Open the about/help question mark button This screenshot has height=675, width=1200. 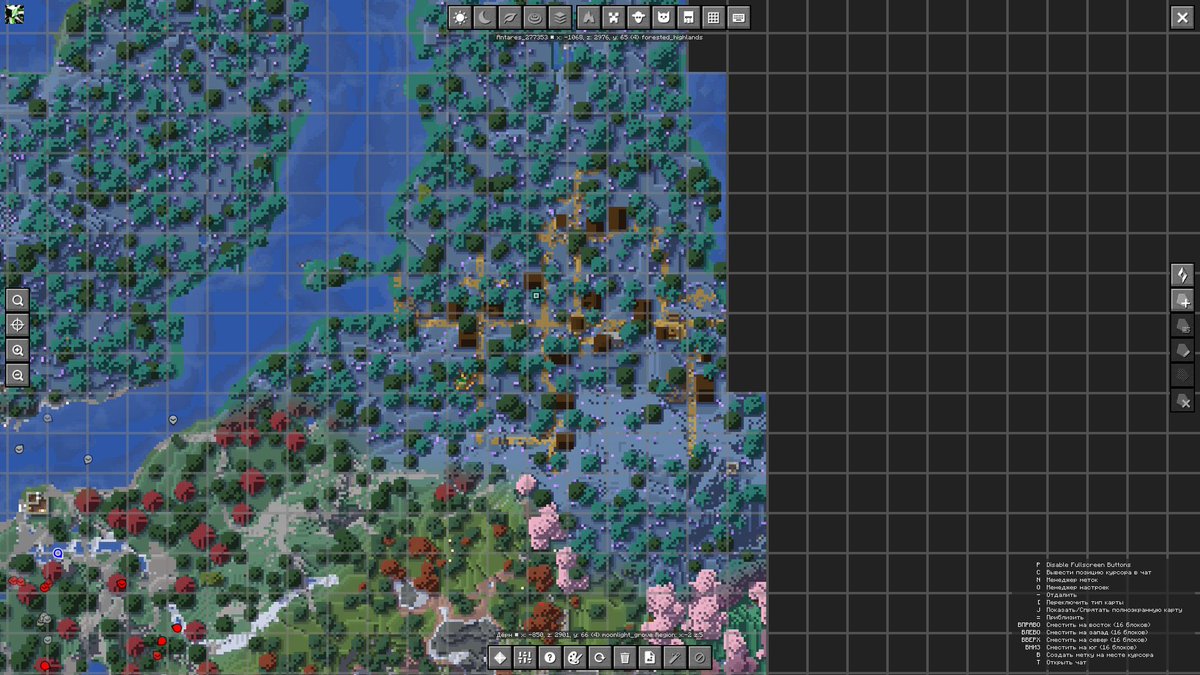pyautogui.click(x=550, y=657)
